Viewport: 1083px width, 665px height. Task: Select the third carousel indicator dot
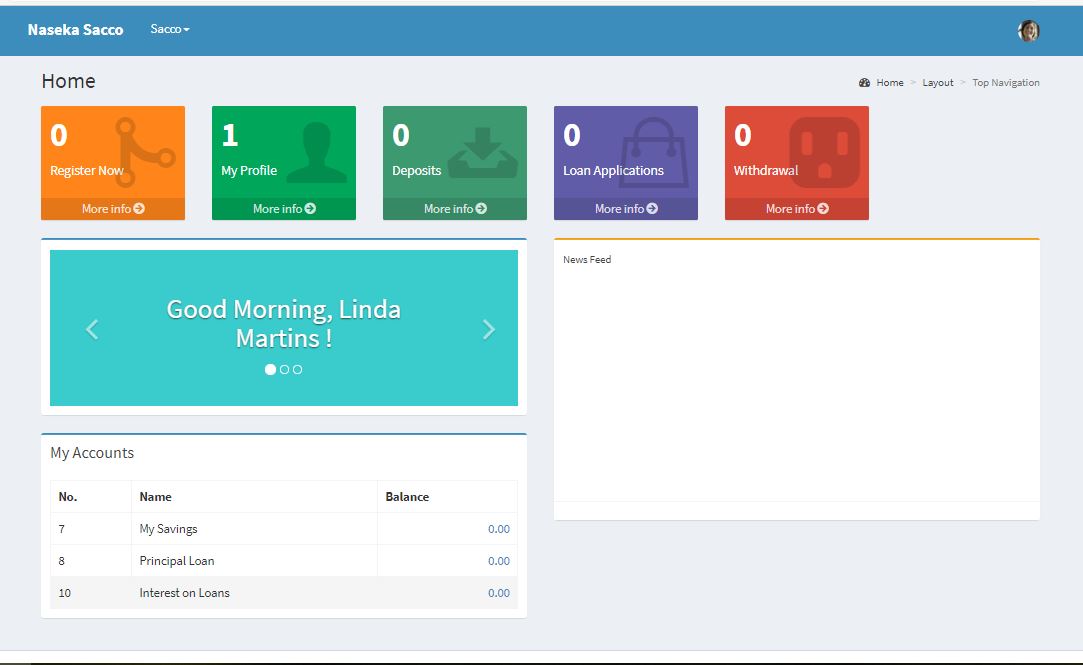[297, 370]
